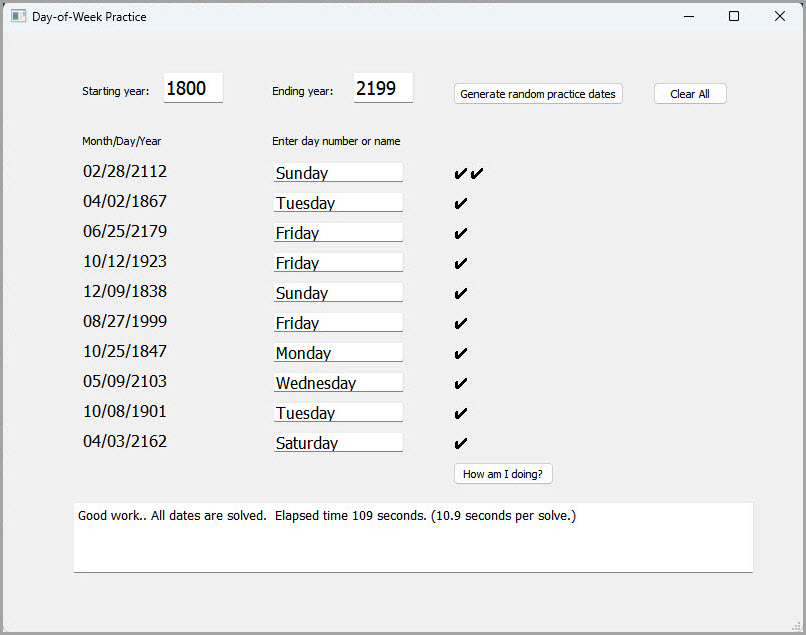The image size is (806, 635).
Task: Focus the answer field for 06/25/2179
Action: pyautogui.click(x=338, y=232)
